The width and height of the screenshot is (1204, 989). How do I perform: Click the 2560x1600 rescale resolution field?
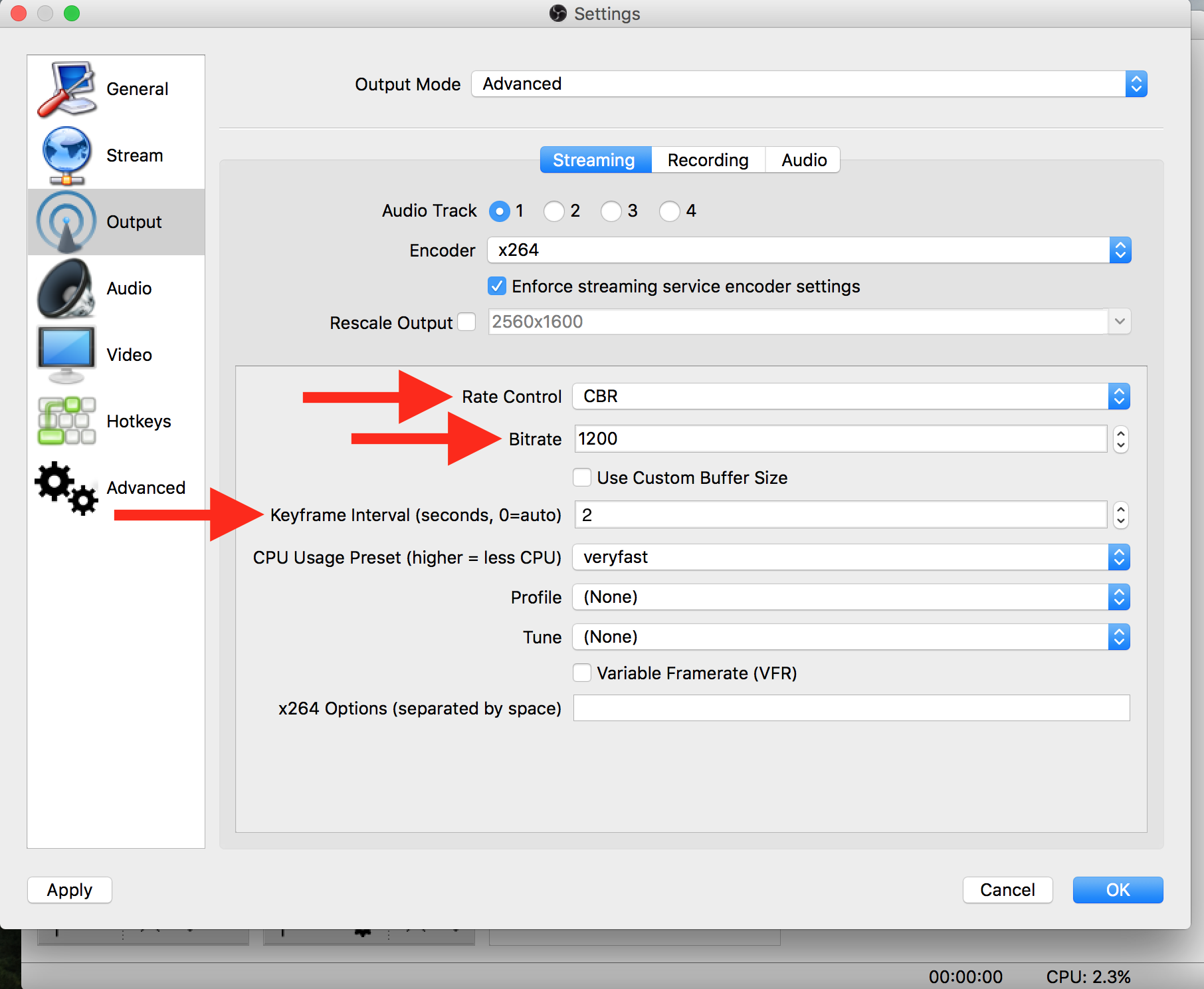tap(797, 322)
